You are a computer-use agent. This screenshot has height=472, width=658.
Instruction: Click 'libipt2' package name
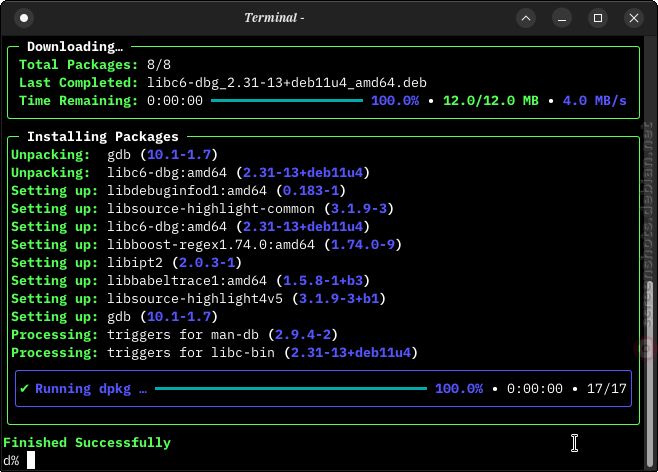[135, 263]
